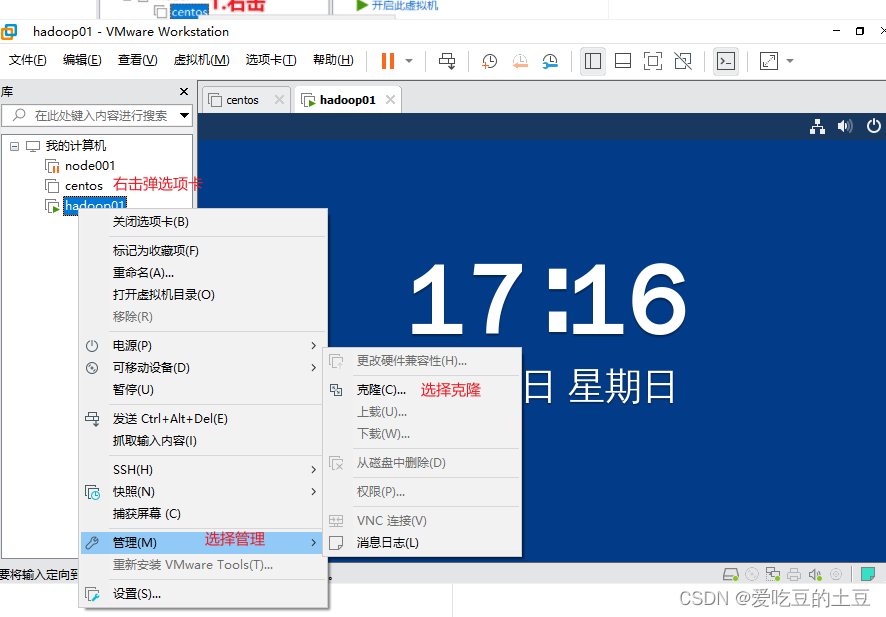Image resolution: width=886 pixels, height=617 pixels.
Task: Click the full screen mode icon
Action: coord(653,61)
